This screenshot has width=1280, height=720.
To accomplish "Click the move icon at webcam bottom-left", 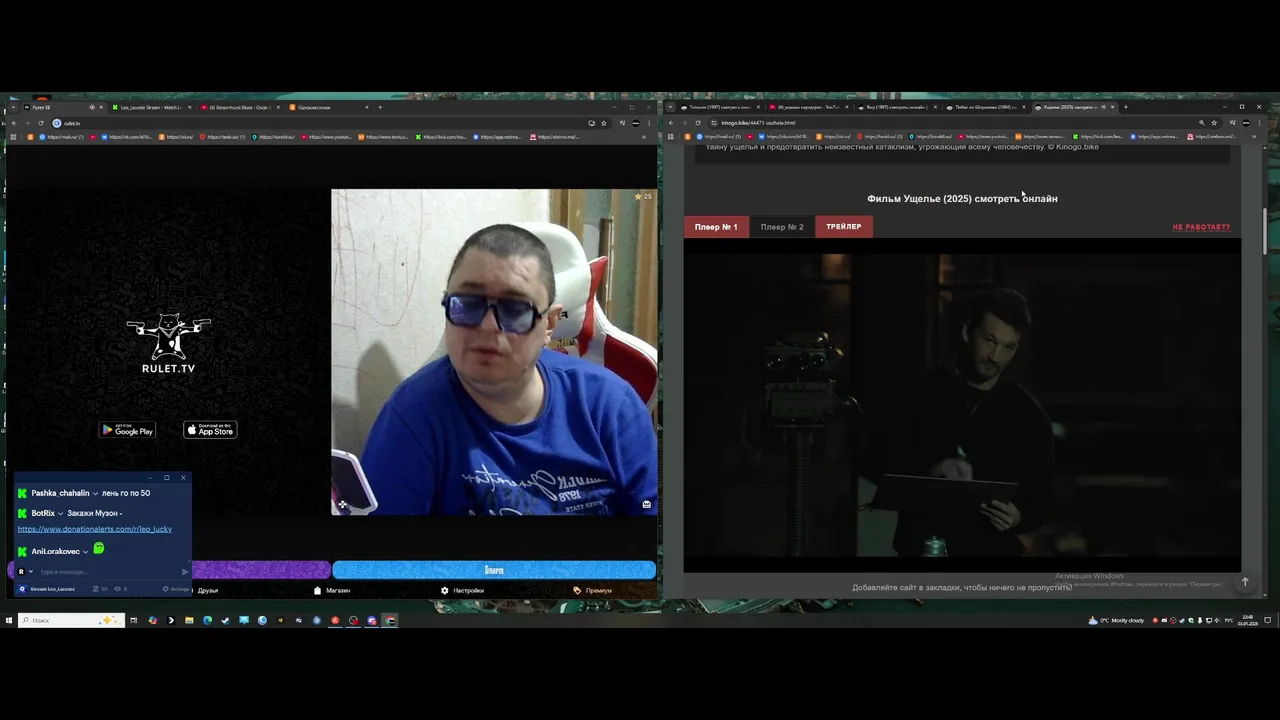I will pos(342,505).
